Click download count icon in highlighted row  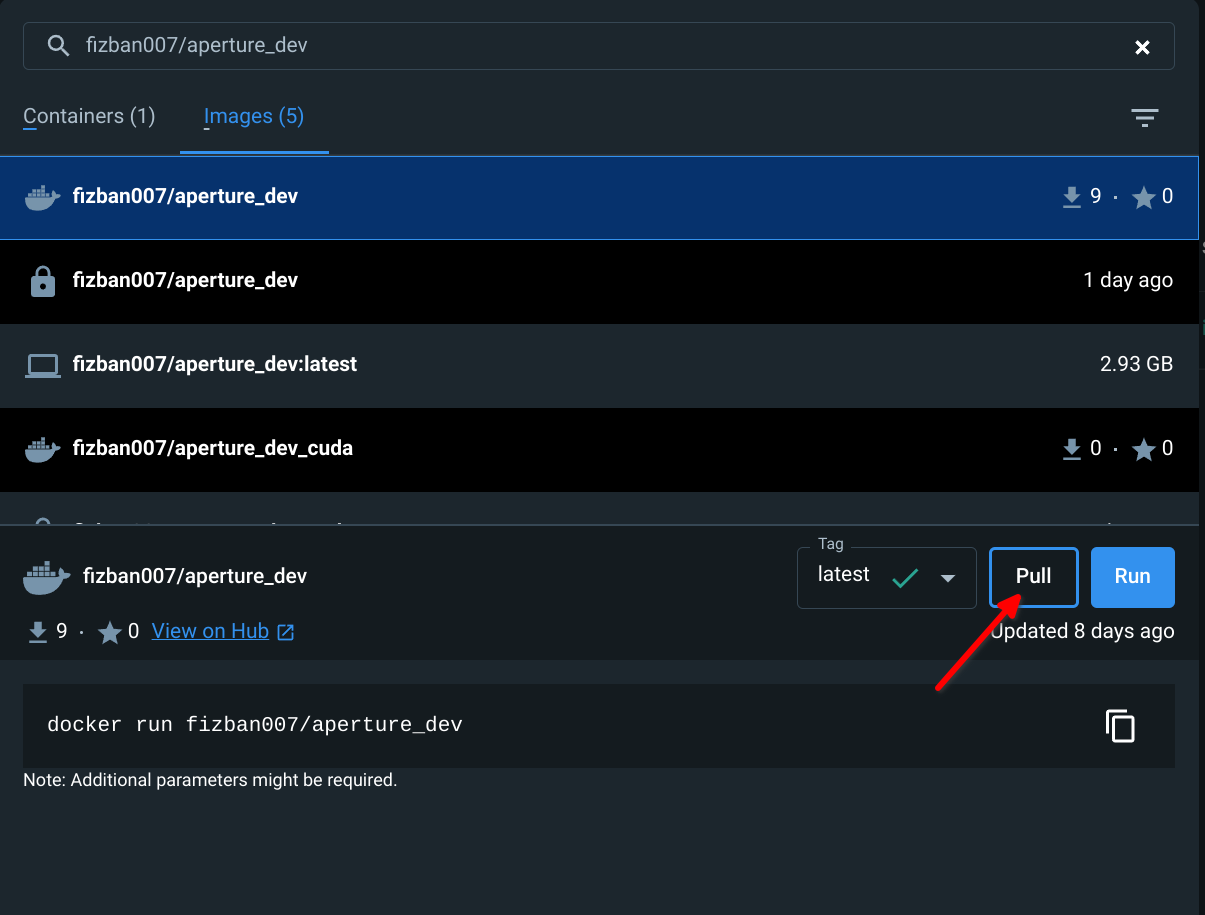(x=1071, y=197)
